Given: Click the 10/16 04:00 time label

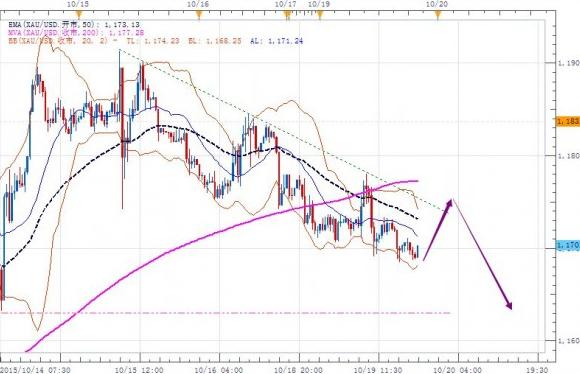Looking at the screenshot, I should [219, 370].
